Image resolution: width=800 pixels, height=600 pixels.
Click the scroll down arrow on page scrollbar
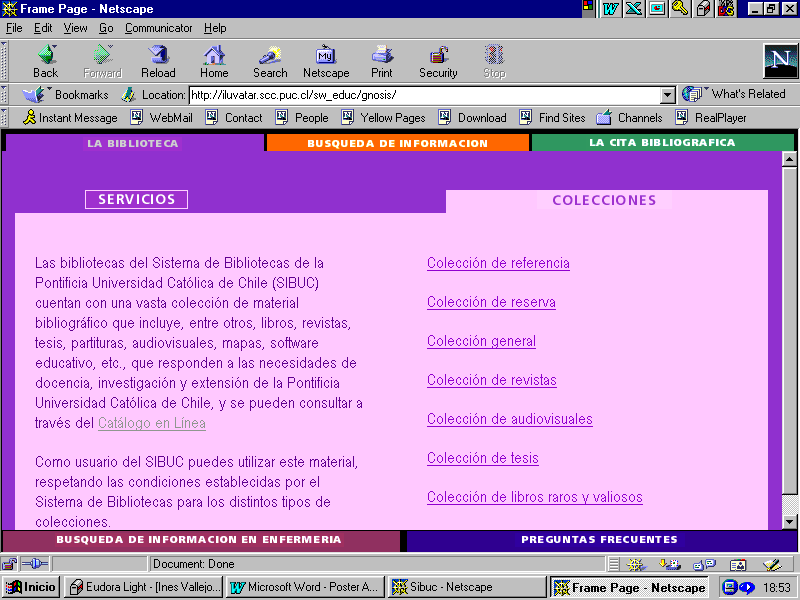click(x=789, y=521)
